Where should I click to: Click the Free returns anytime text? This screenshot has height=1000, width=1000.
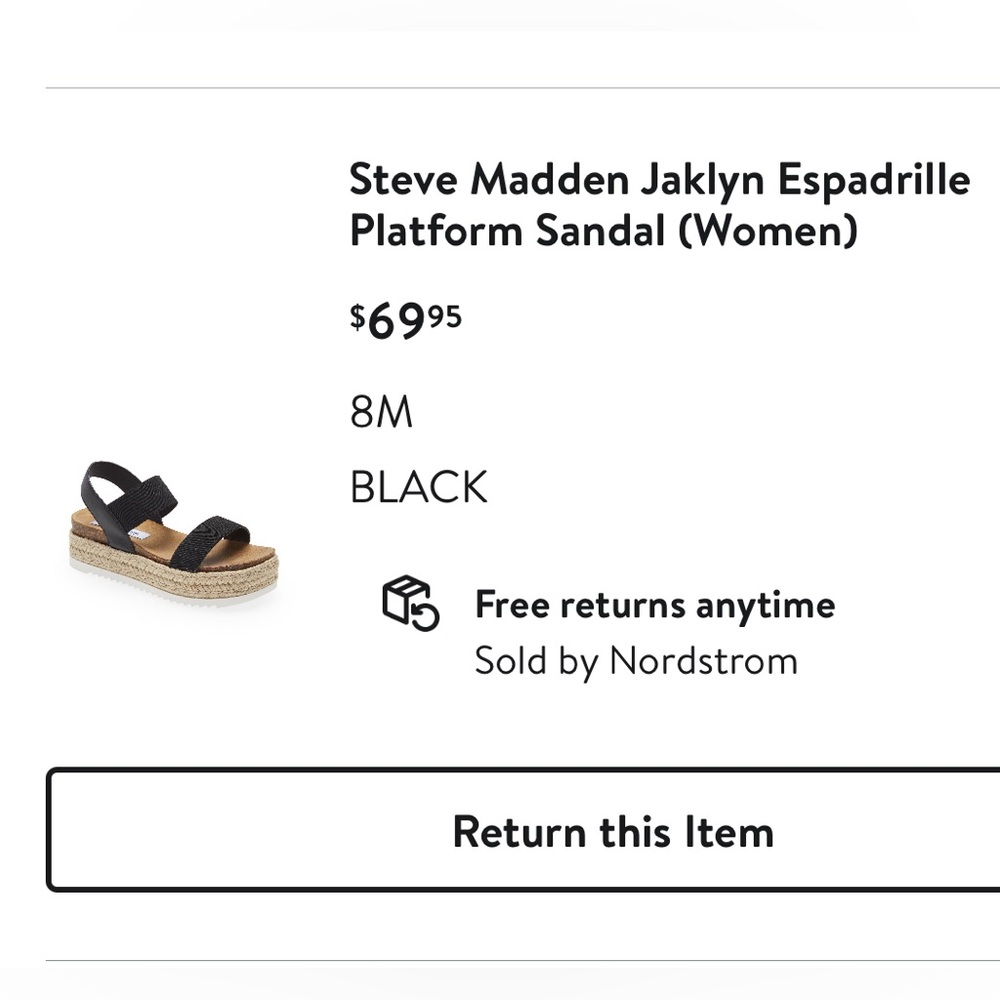[655, 603]
